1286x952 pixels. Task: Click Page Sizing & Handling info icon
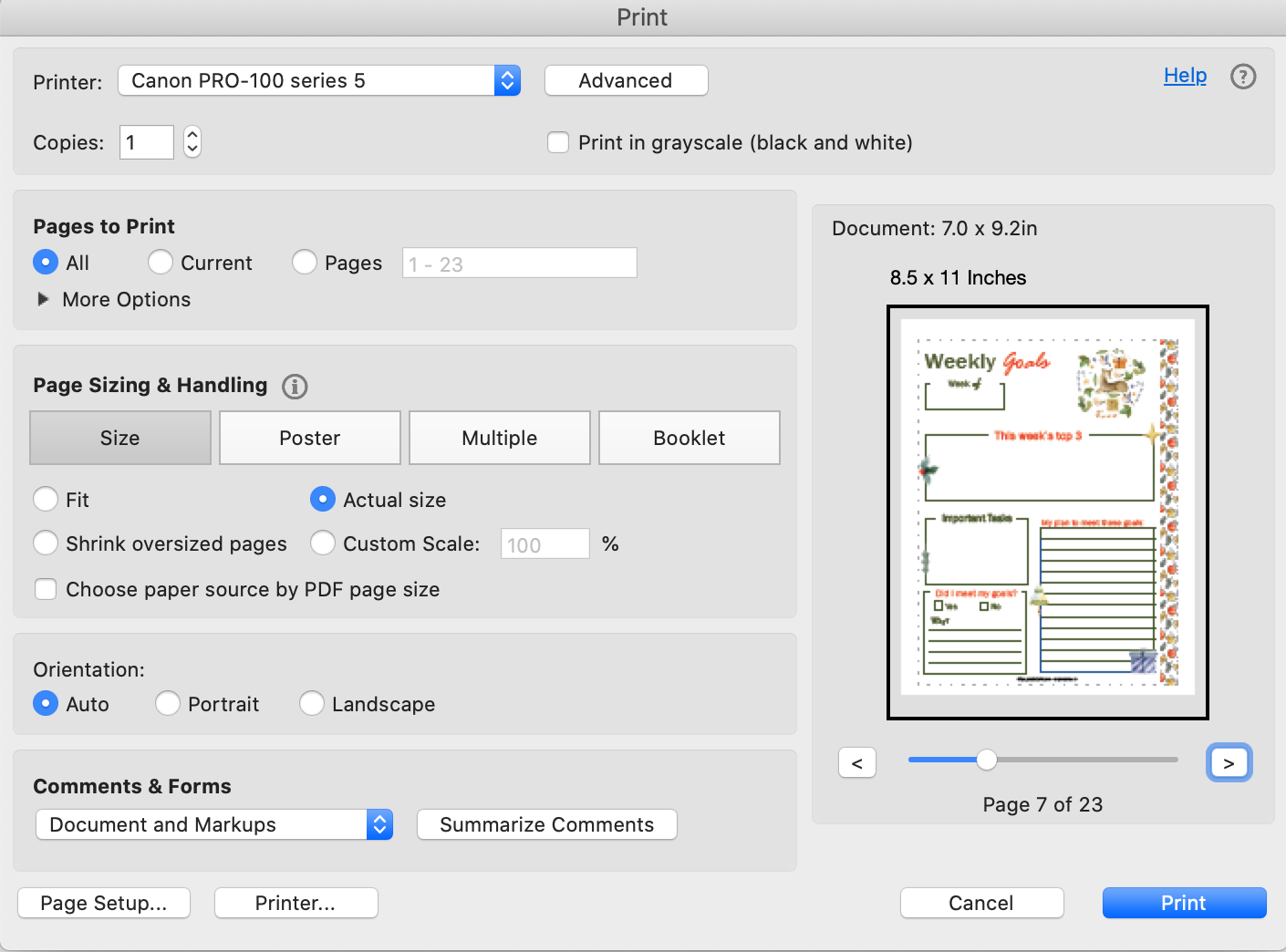point(295,387)
